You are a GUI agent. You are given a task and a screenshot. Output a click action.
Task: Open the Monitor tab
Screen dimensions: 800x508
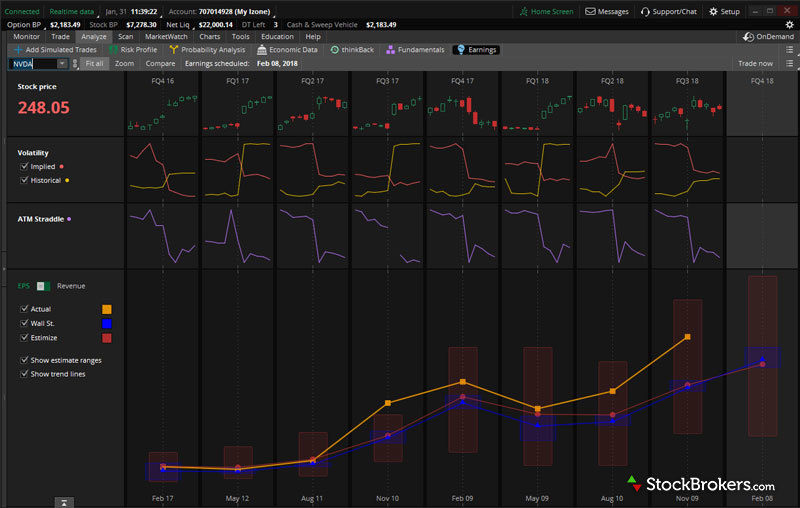(x=27, y=37)
